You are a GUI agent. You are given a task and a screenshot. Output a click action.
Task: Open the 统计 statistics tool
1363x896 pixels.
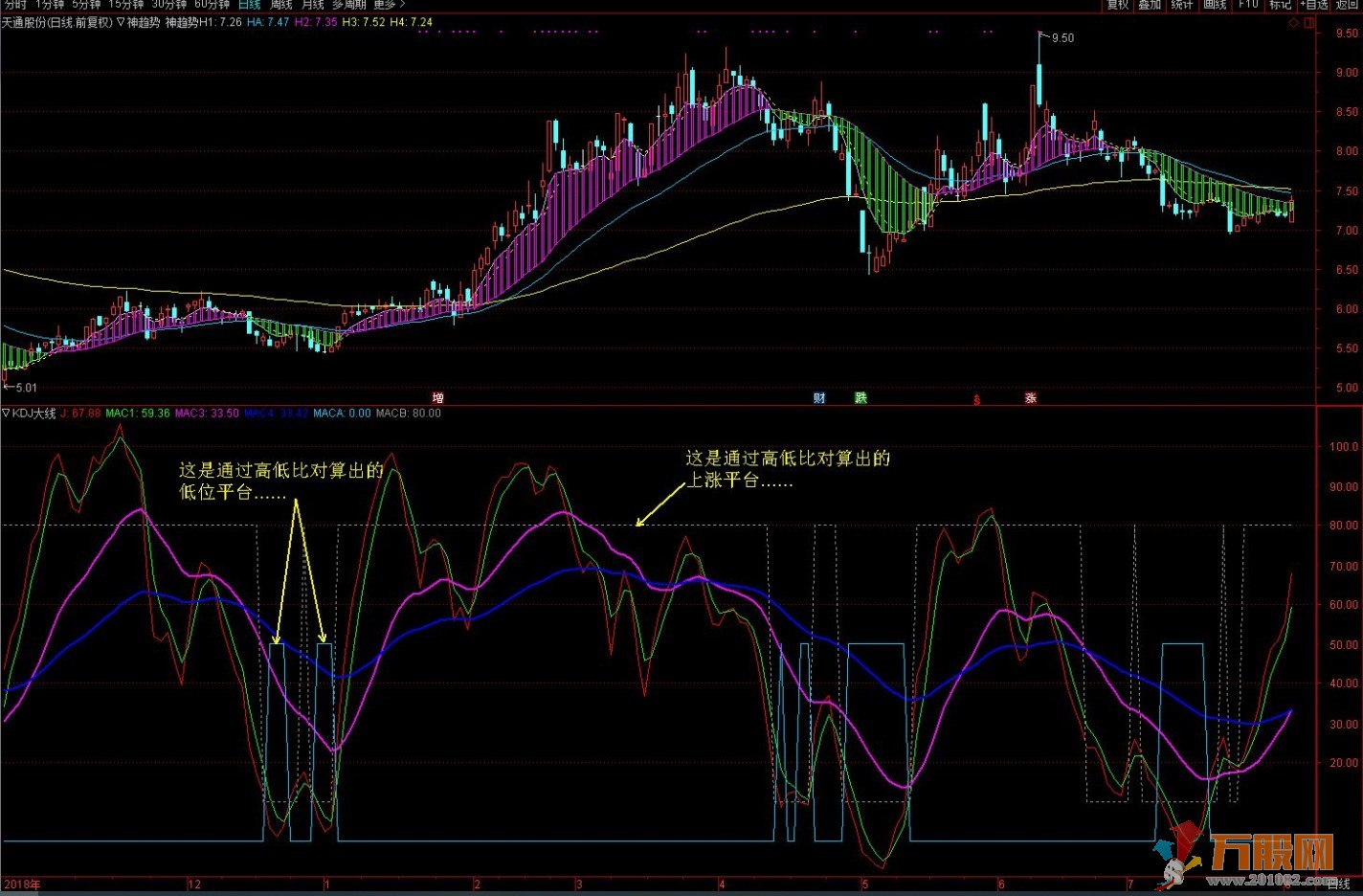1182,5
